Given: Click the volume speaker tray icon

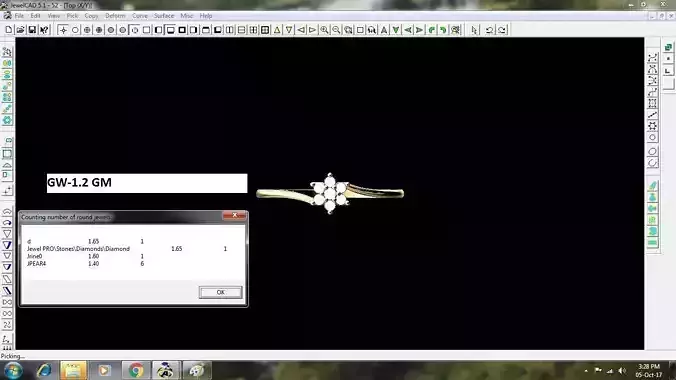Looking at the screenshot, I should (x=622, y=371).
